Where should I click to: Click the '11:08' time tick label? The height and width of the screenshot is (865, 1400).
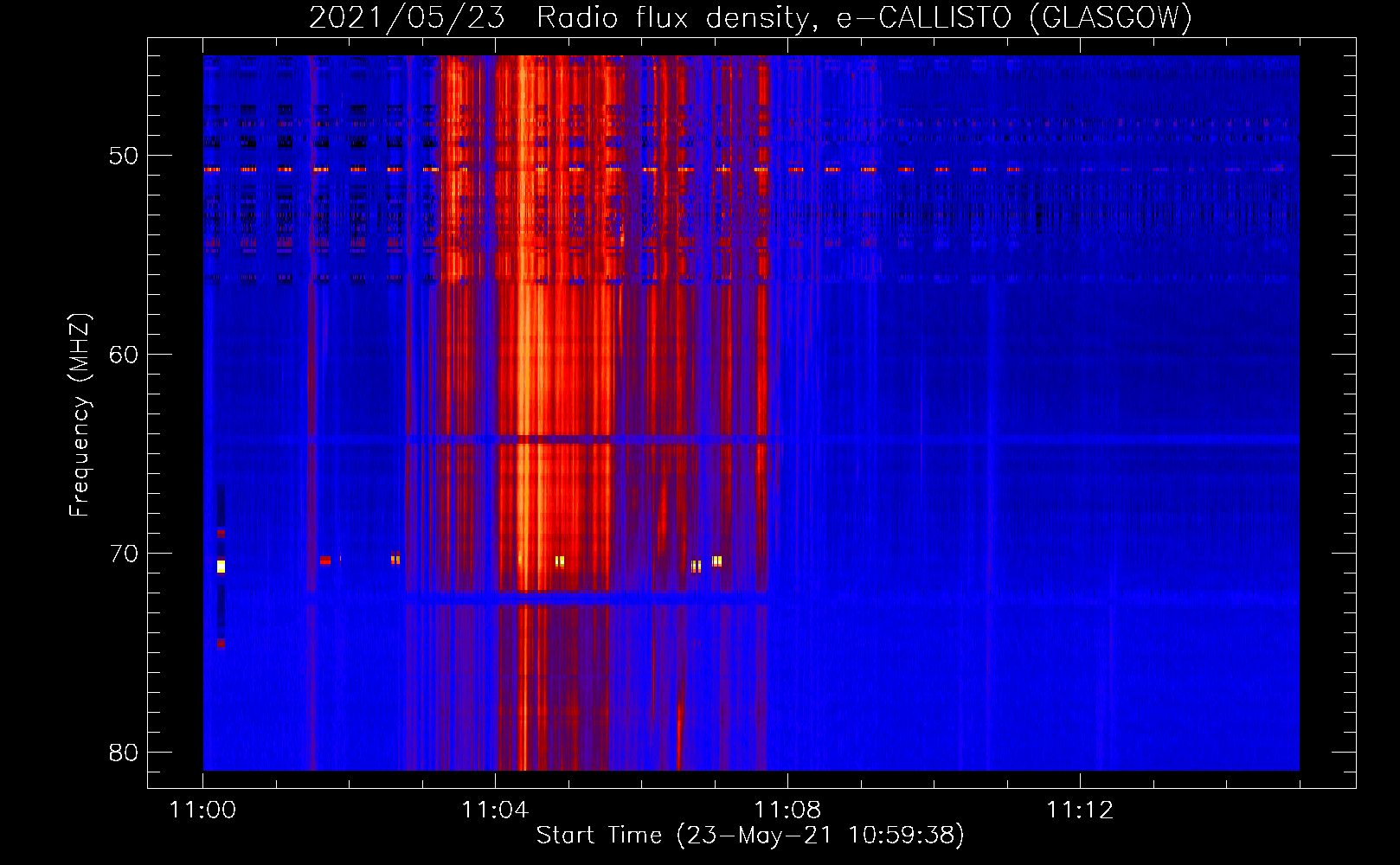pyautogui.click(x=787, y=811)
